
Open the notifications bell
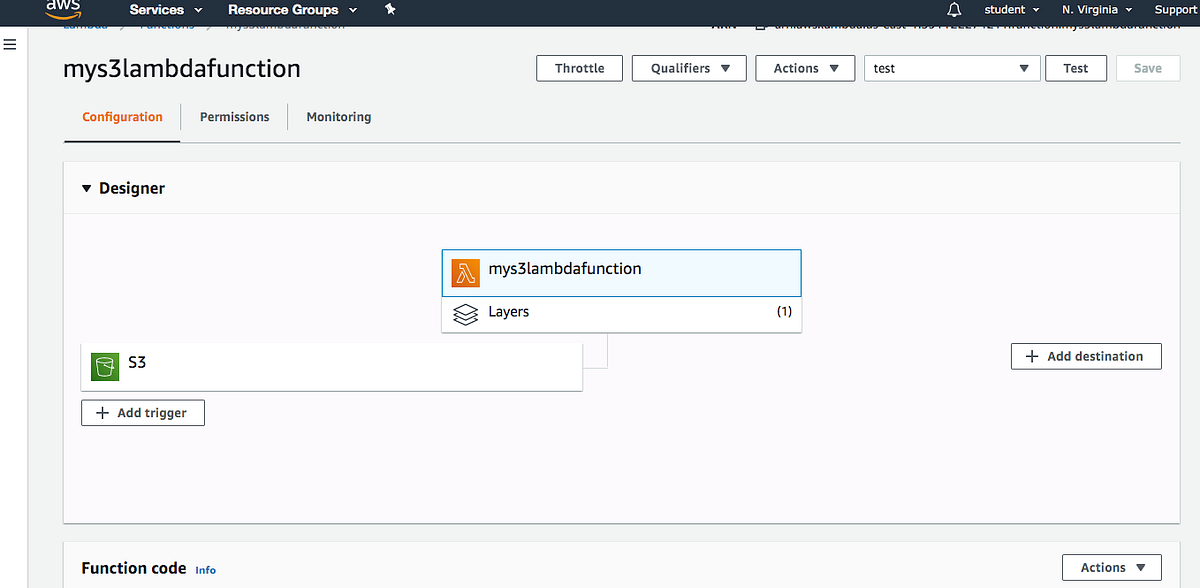point(953,10)
